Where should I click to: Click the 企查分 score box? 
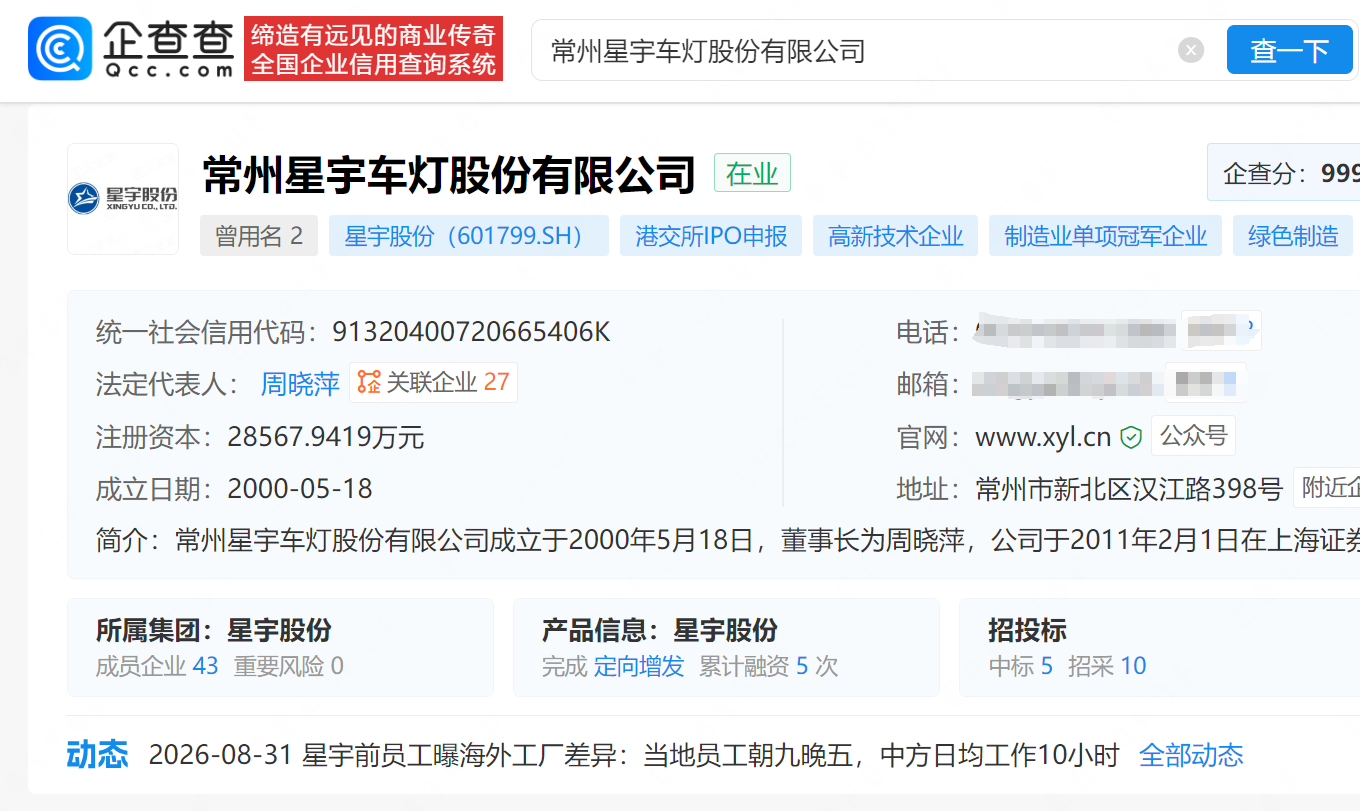1283,173
